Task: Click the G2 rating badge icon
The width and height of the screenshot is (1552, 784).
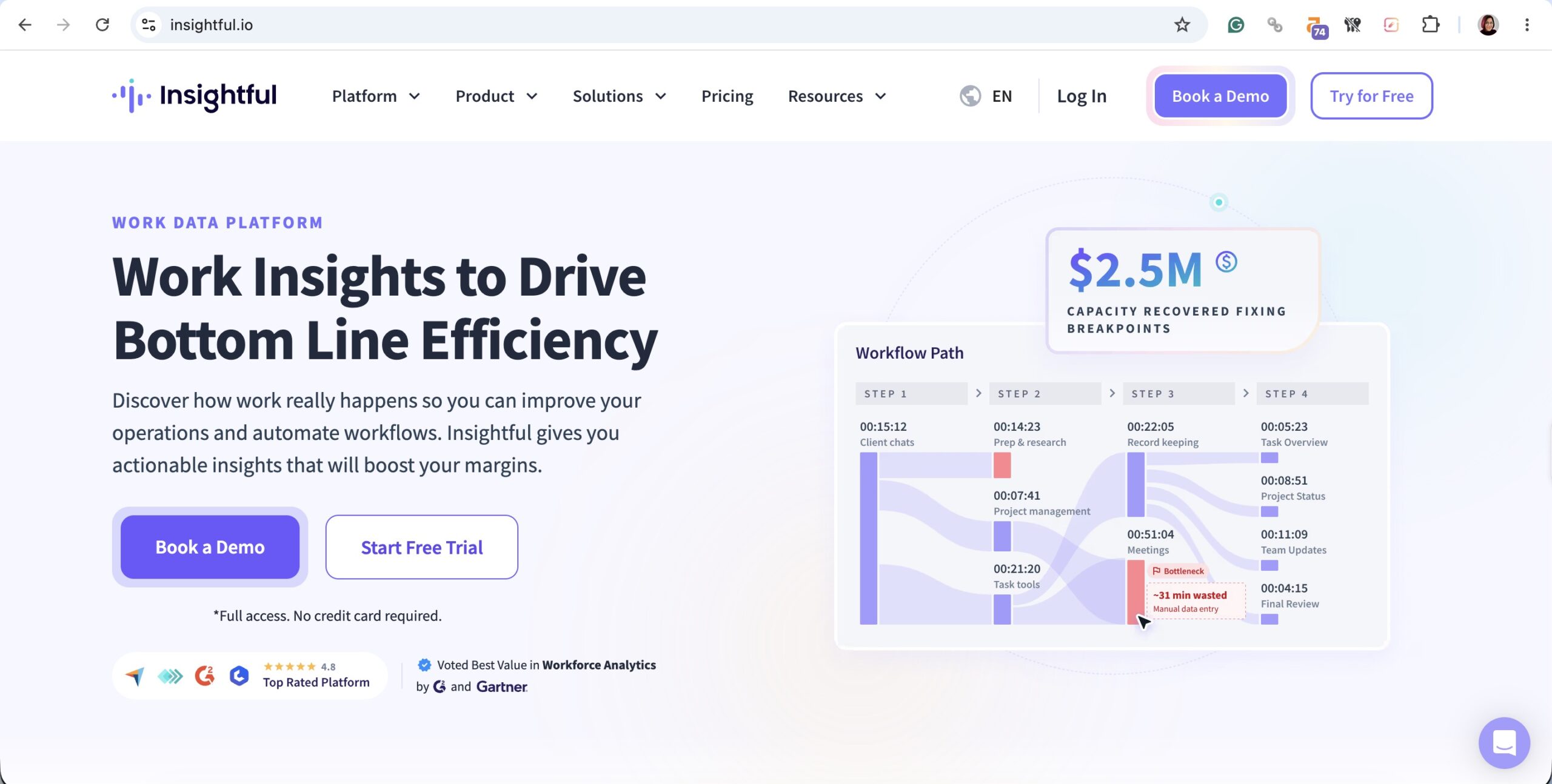Action: coord(205,675)
